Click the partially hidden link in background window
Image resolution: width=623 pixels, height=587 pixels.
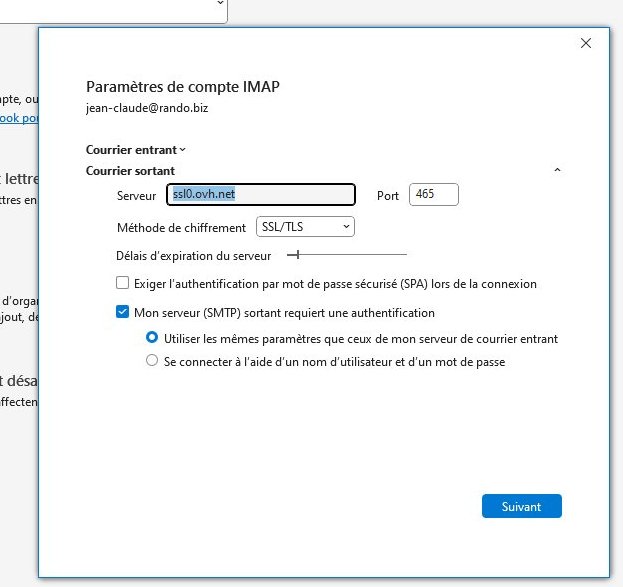click(18, 118)
